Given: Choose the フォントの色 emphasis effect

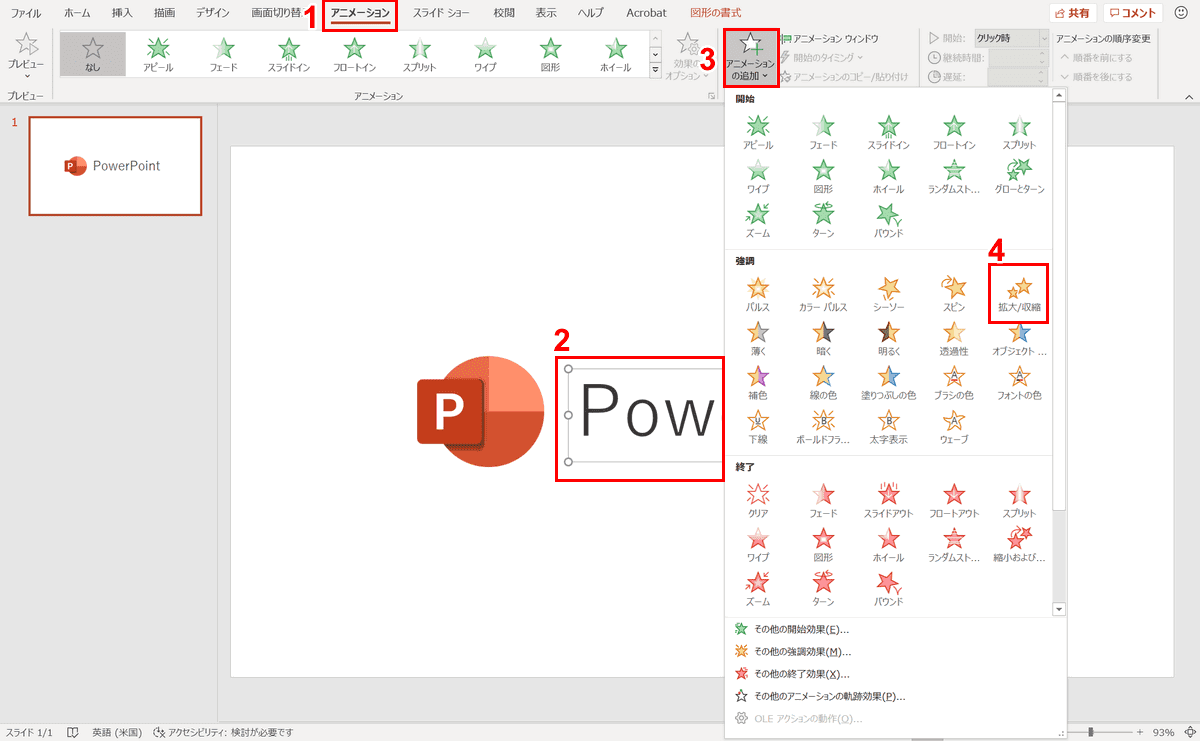Looking at the screenshot, I should pyautogui.click(x=1019, y=383).
